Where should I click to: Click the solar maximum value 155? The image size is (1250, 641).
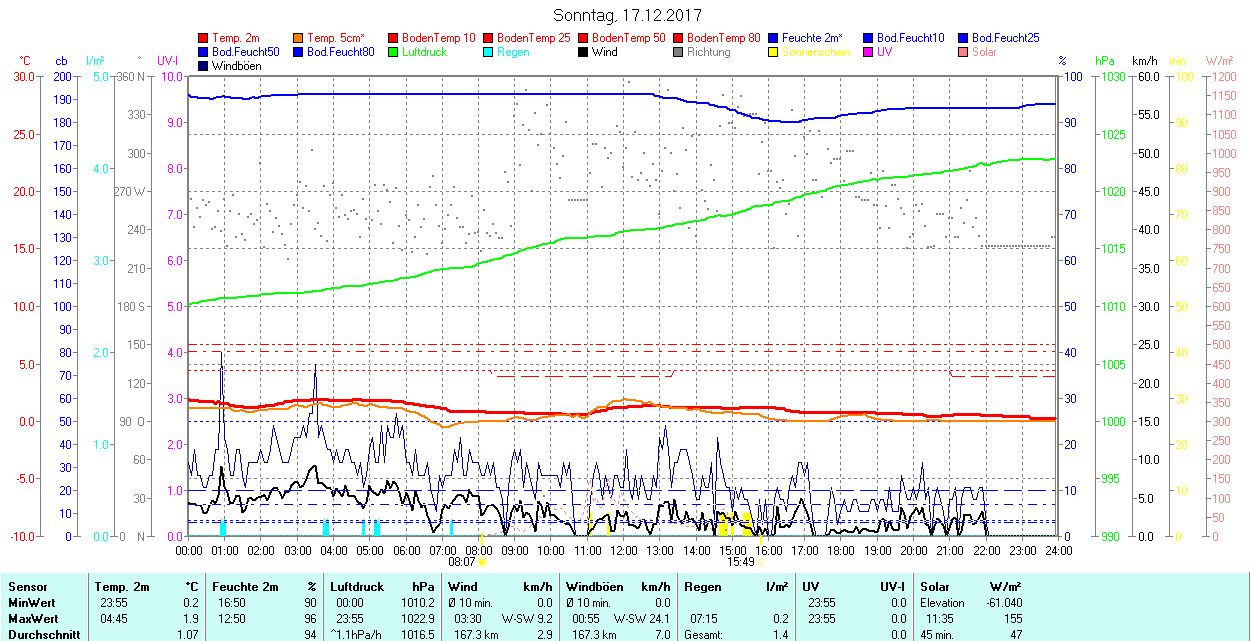[1014, 619]
